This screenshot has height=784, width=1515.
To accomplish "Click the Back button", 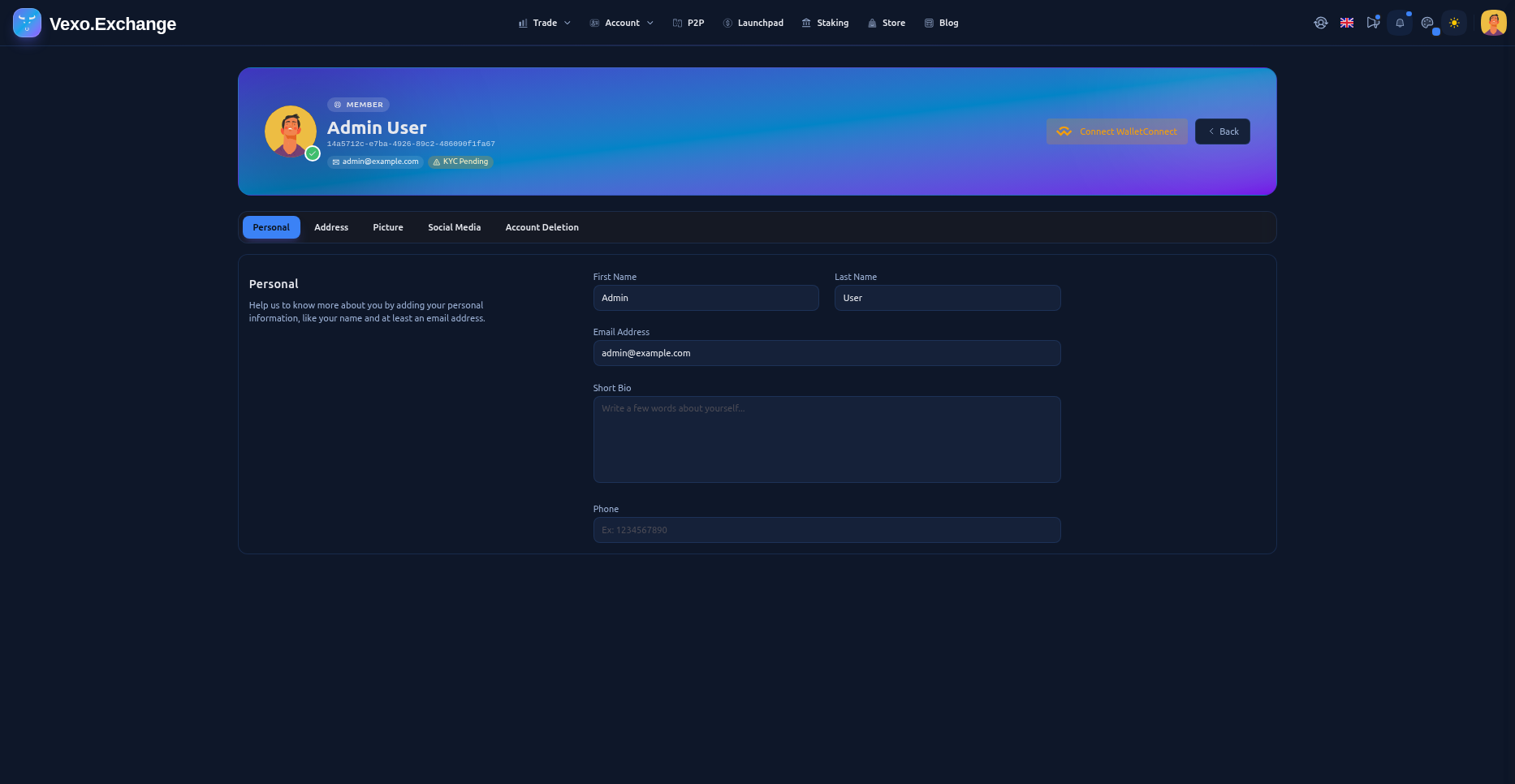I will click(1223, 131).
